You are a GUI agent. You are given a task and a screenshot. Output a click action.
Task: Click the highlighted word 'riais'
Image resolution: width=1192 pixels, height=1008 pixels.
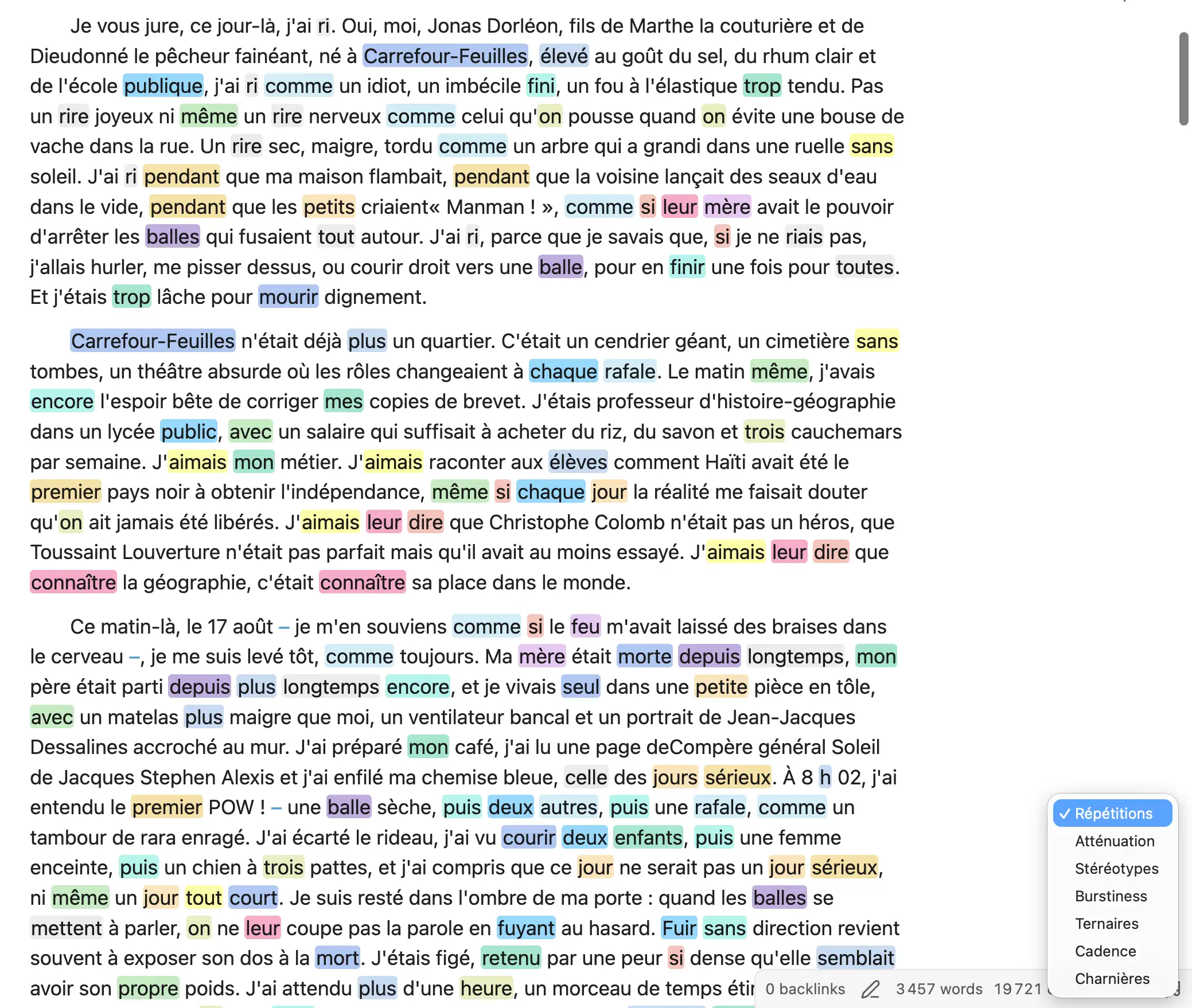pos(804,236)
